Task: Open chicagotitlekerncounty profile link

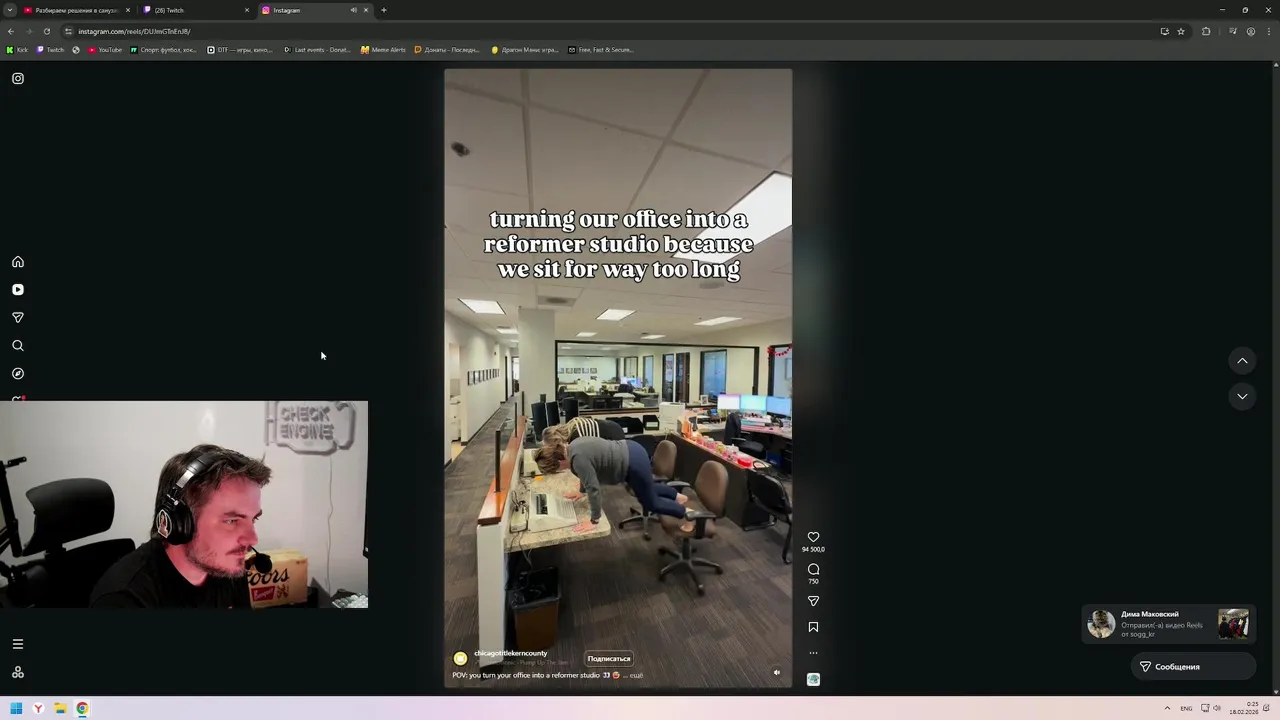Action: [511, 653]
